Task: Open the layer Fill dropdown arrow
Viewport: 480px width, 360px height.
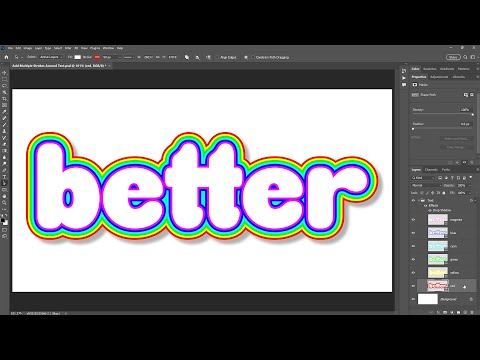Action: click(470, 193)
